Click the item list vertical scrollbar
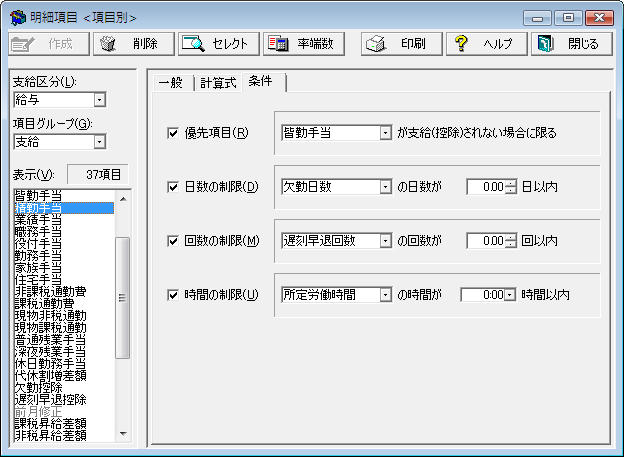Screen dimensions: 624x457 click(x=123, y=297)
